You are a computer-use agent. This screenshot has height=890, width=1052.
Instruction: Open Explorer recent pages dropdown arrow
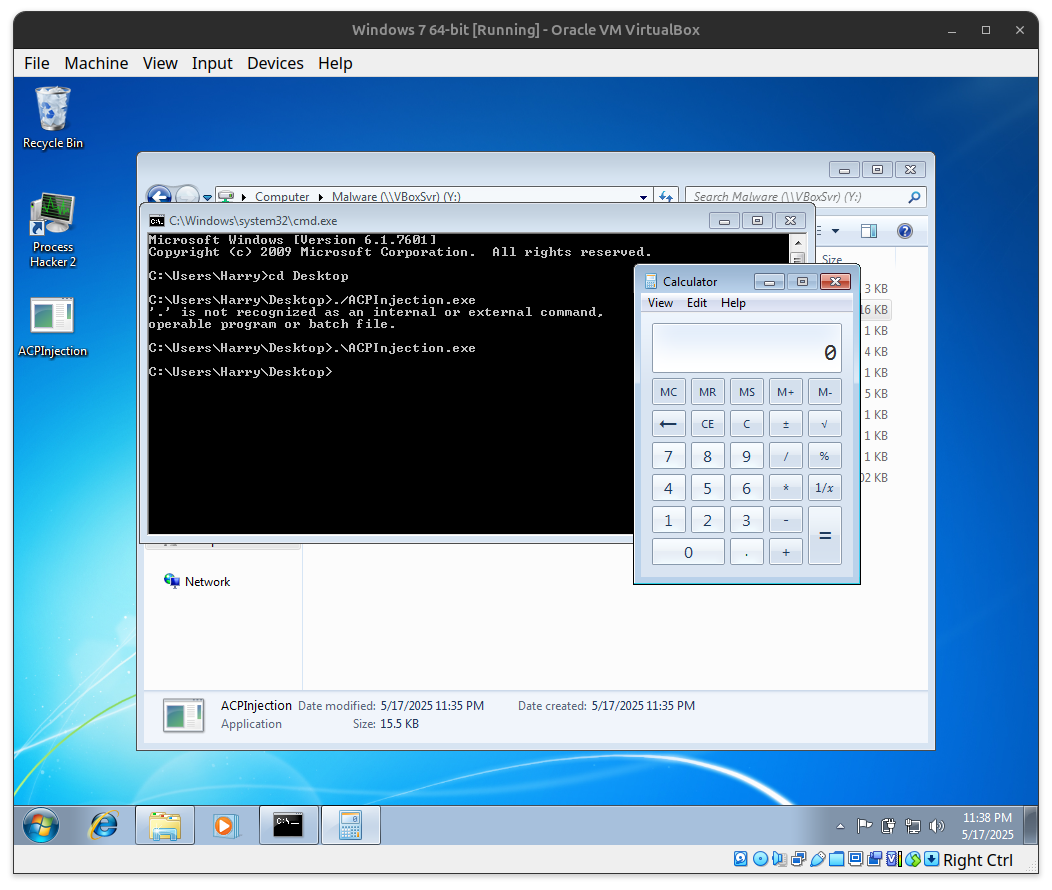pos(207,197)
